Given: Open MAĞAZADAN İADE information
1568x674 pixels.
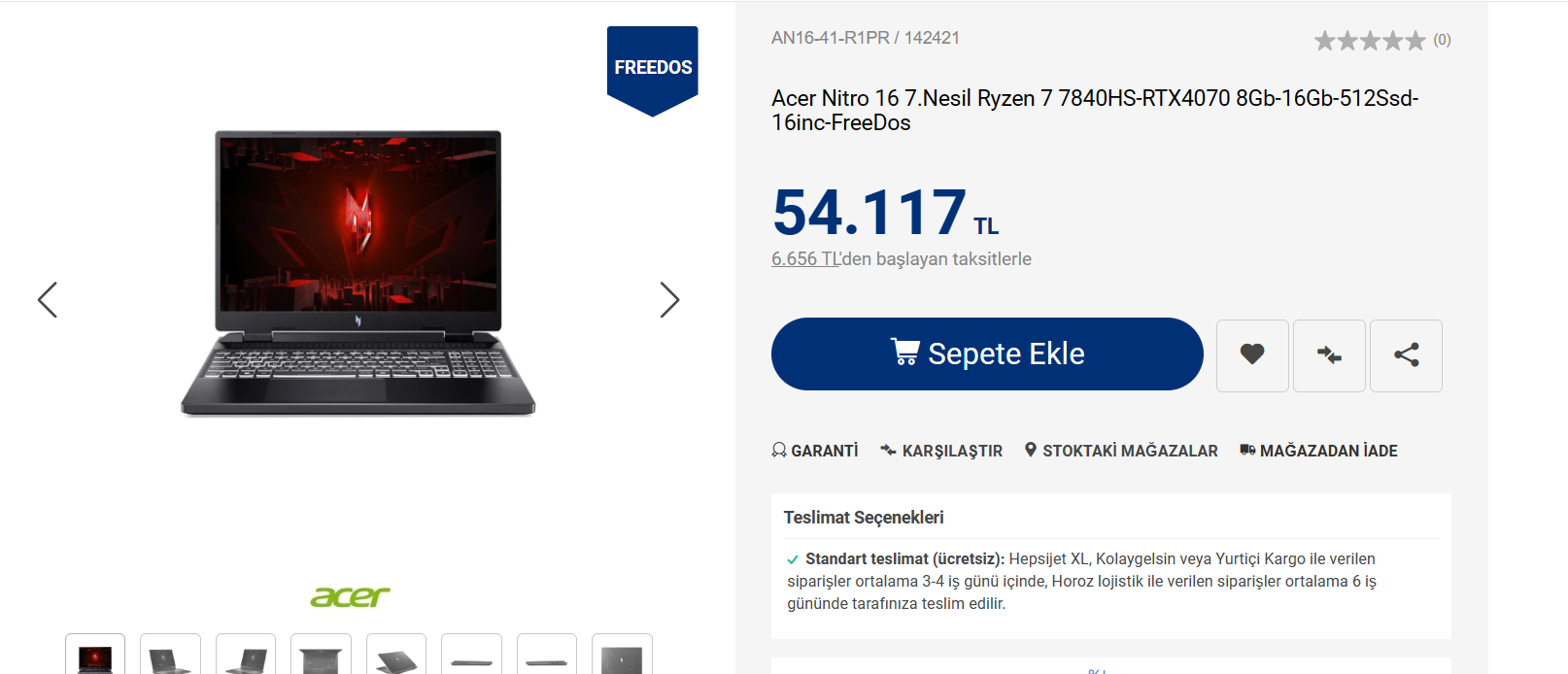Looking at the screenshot, I should pyautogui.click(x=1318, y=451).
